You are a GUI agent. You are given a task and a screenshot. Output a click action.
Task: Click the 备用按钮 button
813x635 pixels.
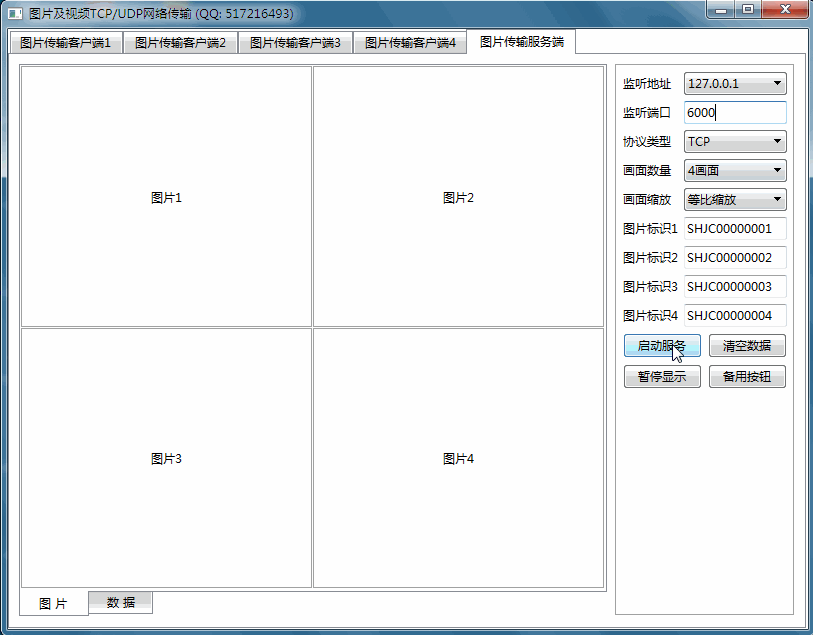tap(747, 377)
